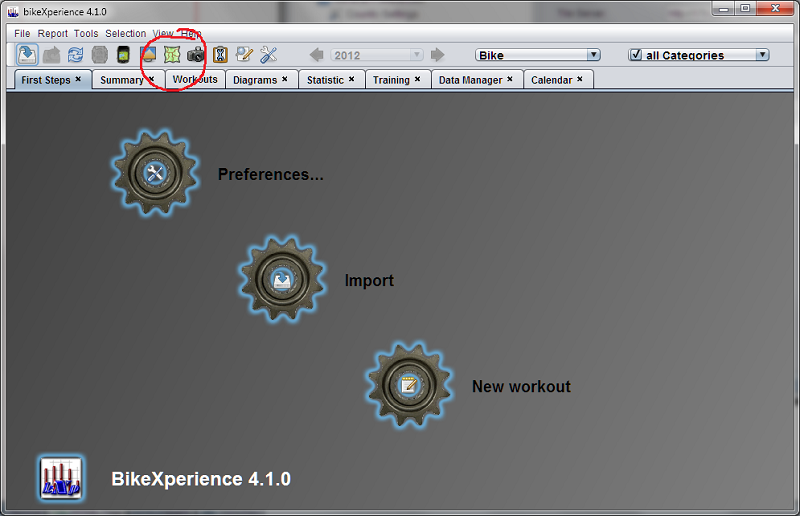Click the bikeXperience title bar app icon
Screen dimensions: 800x516
pyautogui.click(x=13, y=11)
